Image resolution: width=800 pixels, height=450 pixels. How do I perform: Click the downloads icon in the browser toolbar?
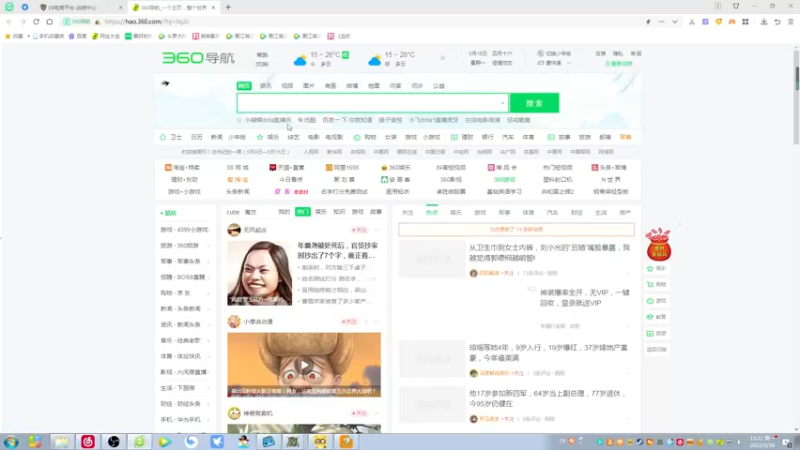coord(764,22)
